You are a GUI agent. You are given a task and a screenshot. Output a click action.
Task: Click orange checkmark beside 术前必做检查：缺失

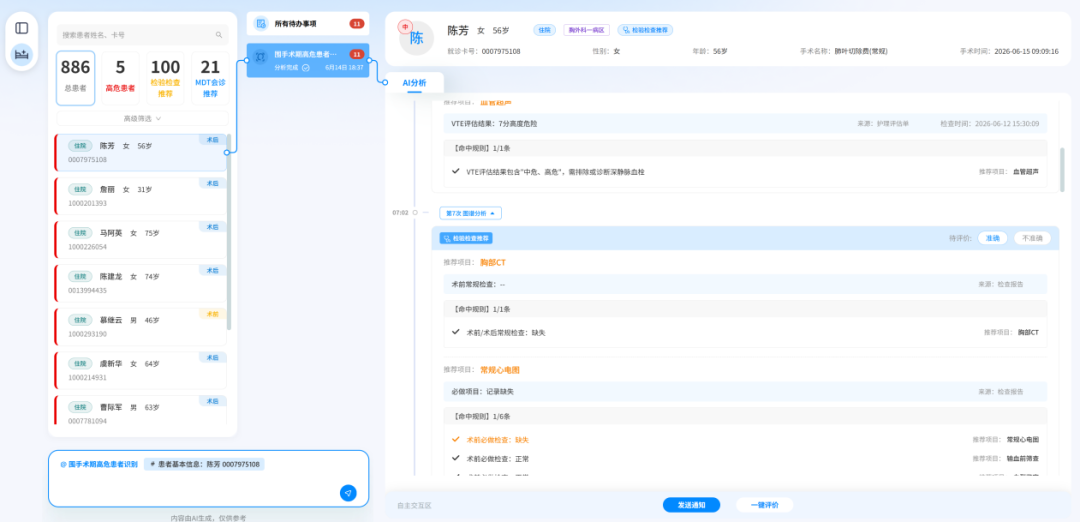[455, 439]
